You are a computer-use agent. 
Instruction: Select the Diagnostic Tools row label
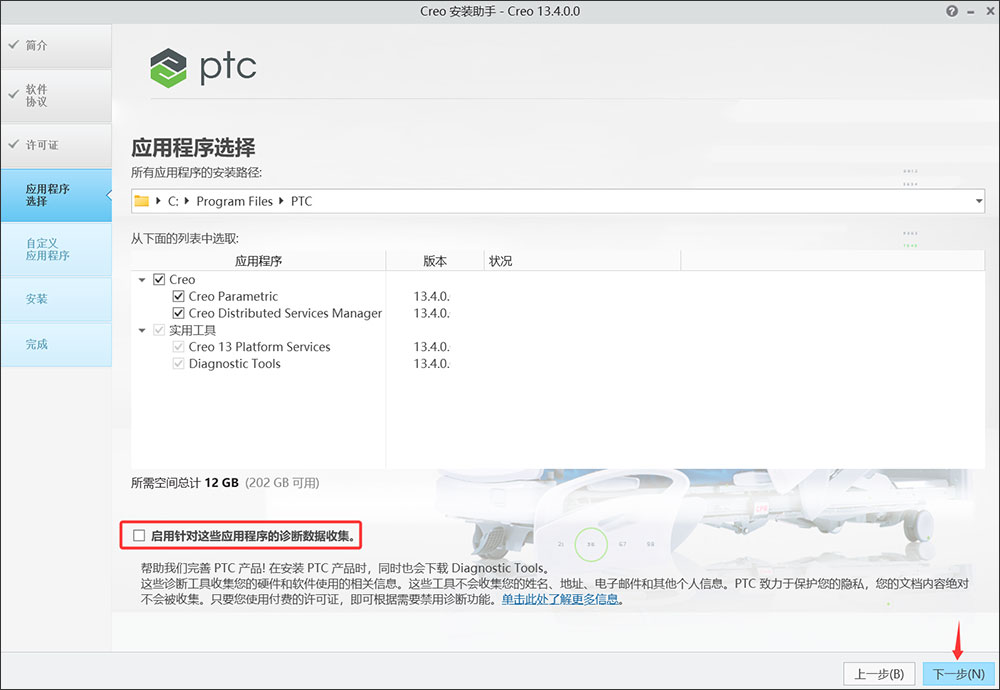pos(235,363)
